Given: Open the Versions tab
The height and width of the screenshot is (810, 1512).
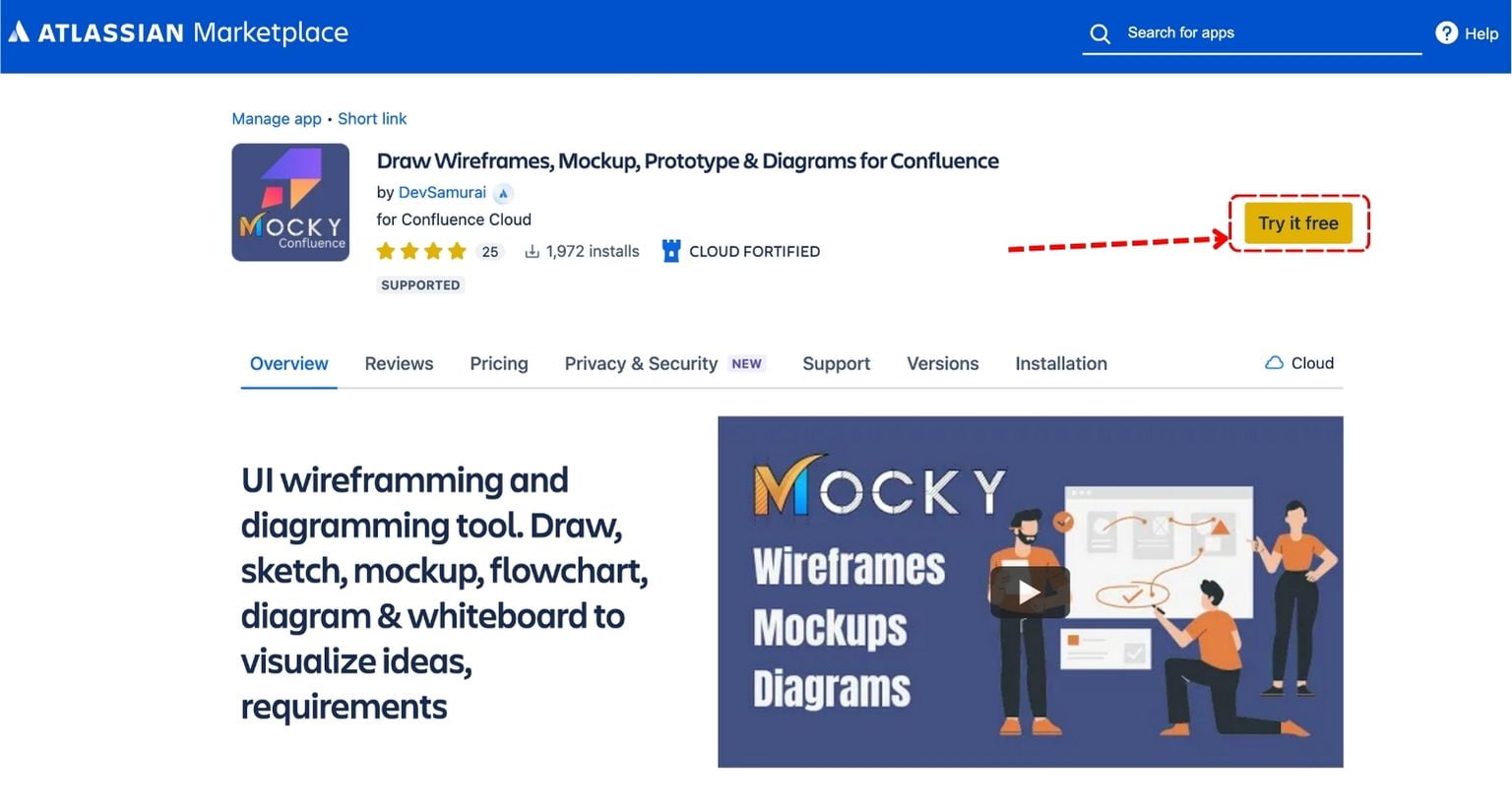Looking at the screenshot, I should point(942,363).
